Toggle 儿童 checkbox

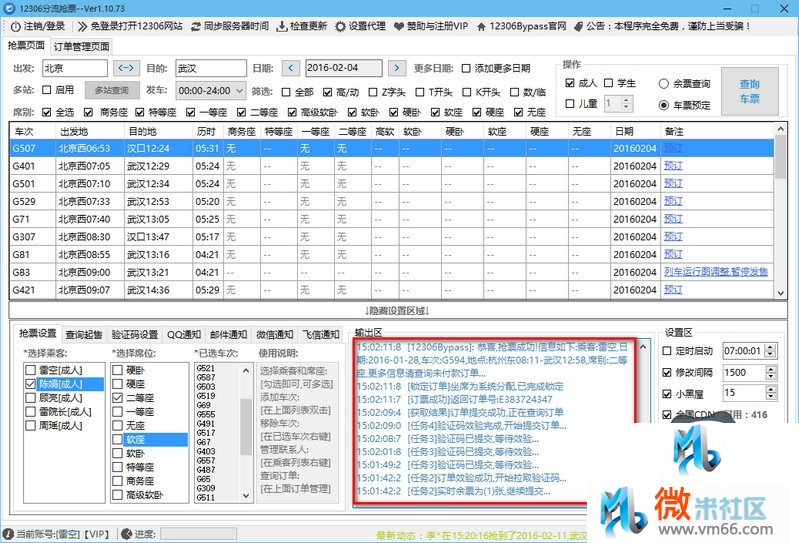(570, 103)
